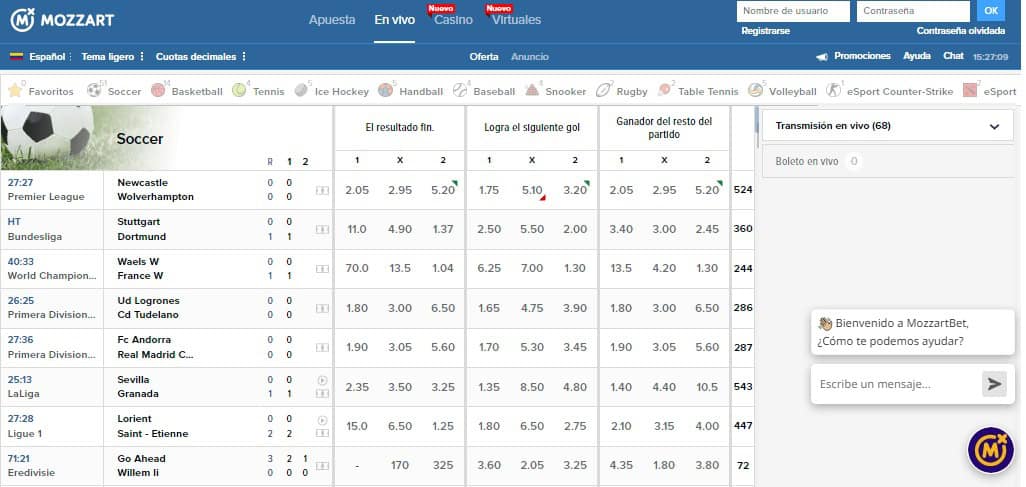This screenshot has width=1026, height=487.
Task: Open the Favoritos star icon
Action: pyautogui.click(x=15, y=90)
